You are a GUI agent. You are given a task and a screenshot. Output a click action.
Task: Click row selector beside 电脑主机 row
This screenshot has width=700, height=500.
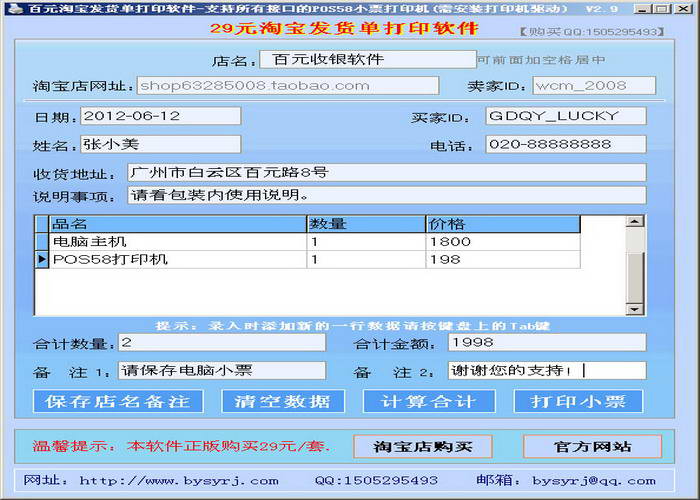(x=42, y=242)
